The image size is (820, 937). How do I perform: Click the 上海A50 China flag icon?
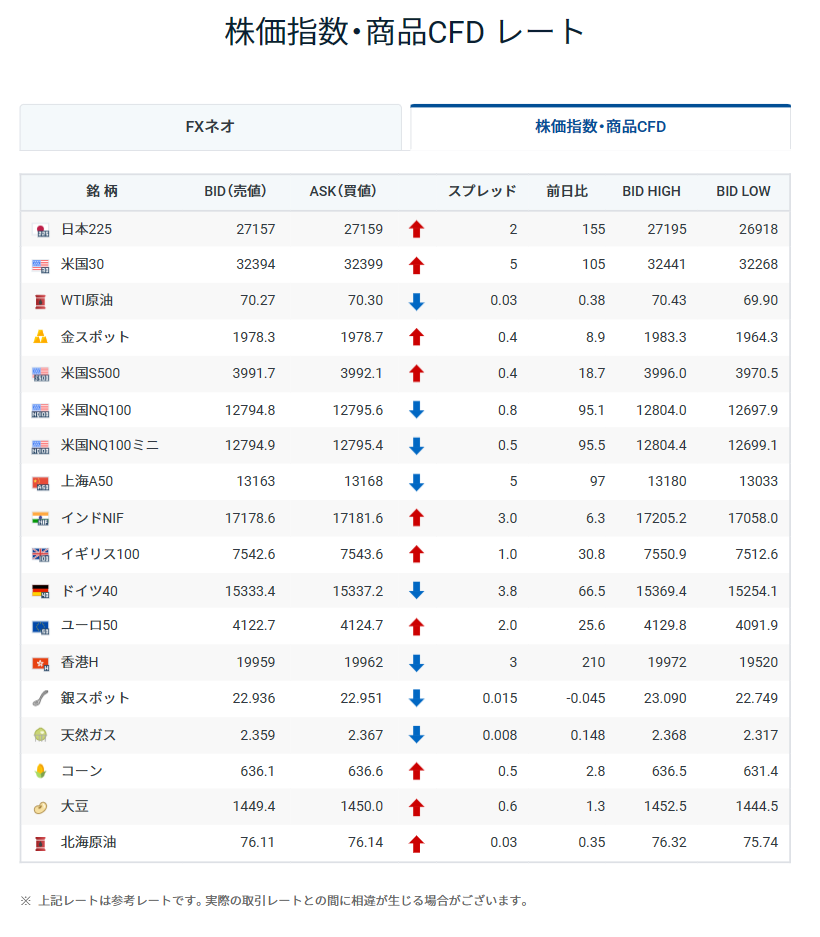tap(41, 482)
